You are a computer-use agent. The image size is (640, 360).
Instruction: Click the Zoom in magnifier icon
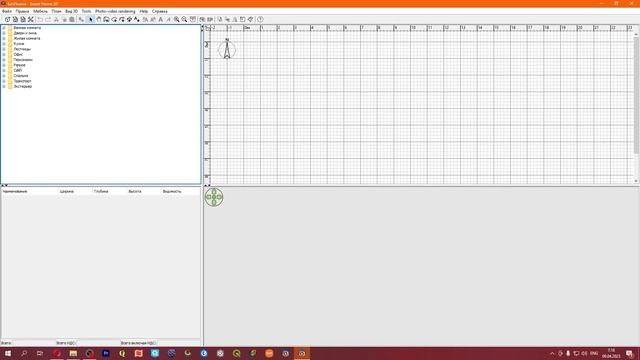[176, 19]
